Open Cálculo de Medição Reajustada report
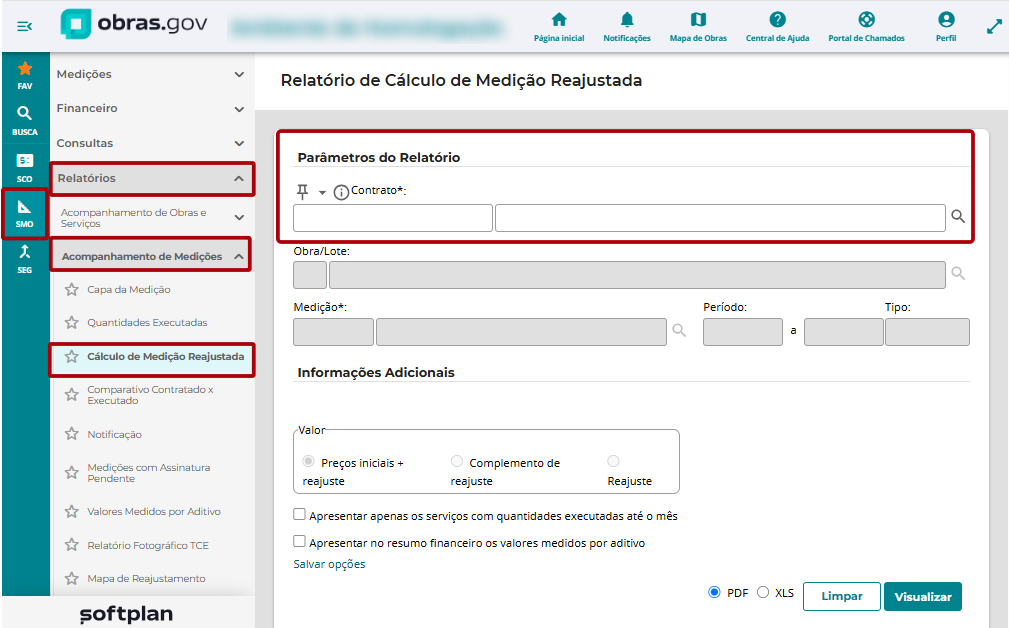This screenshot has height=628, width=1009. (x=165, y=356)
